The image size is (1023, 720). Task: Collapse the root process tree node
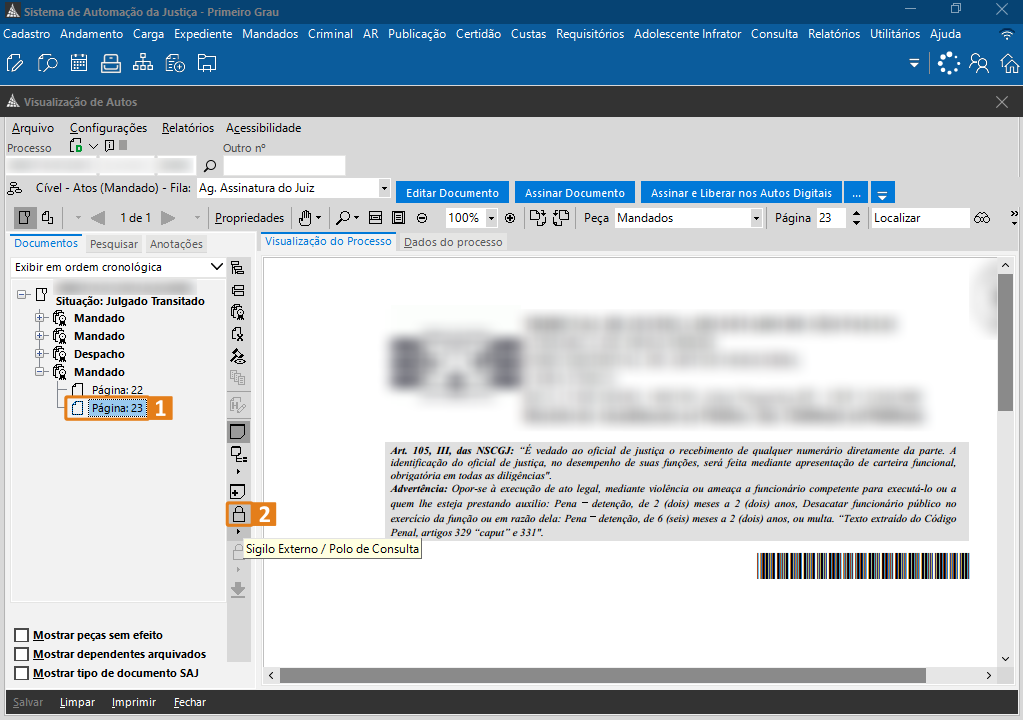(x=22, y=294)
